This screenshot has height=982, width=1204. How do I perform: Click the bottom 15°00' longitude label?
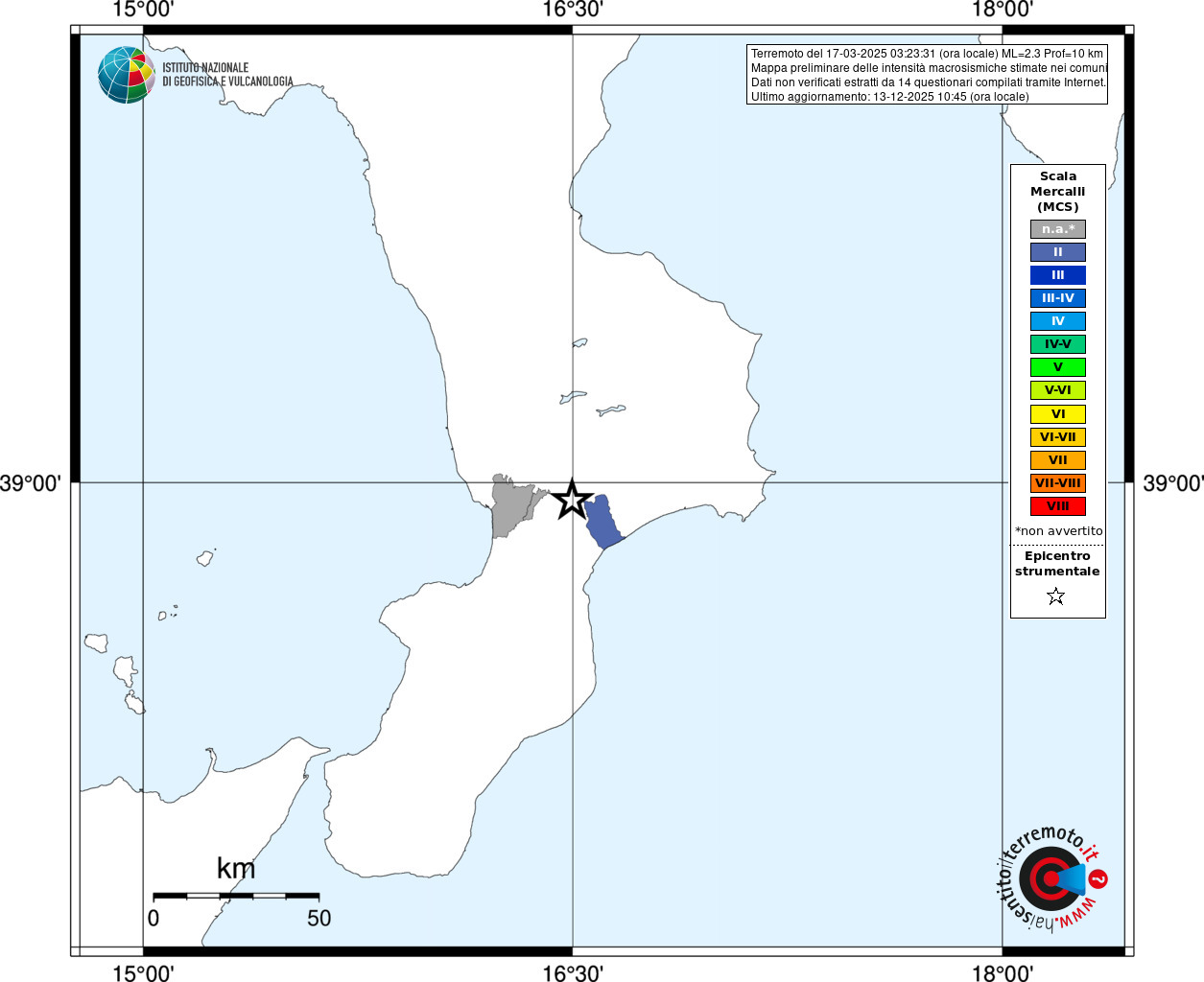pyautogui.click(x=143, y=972)
